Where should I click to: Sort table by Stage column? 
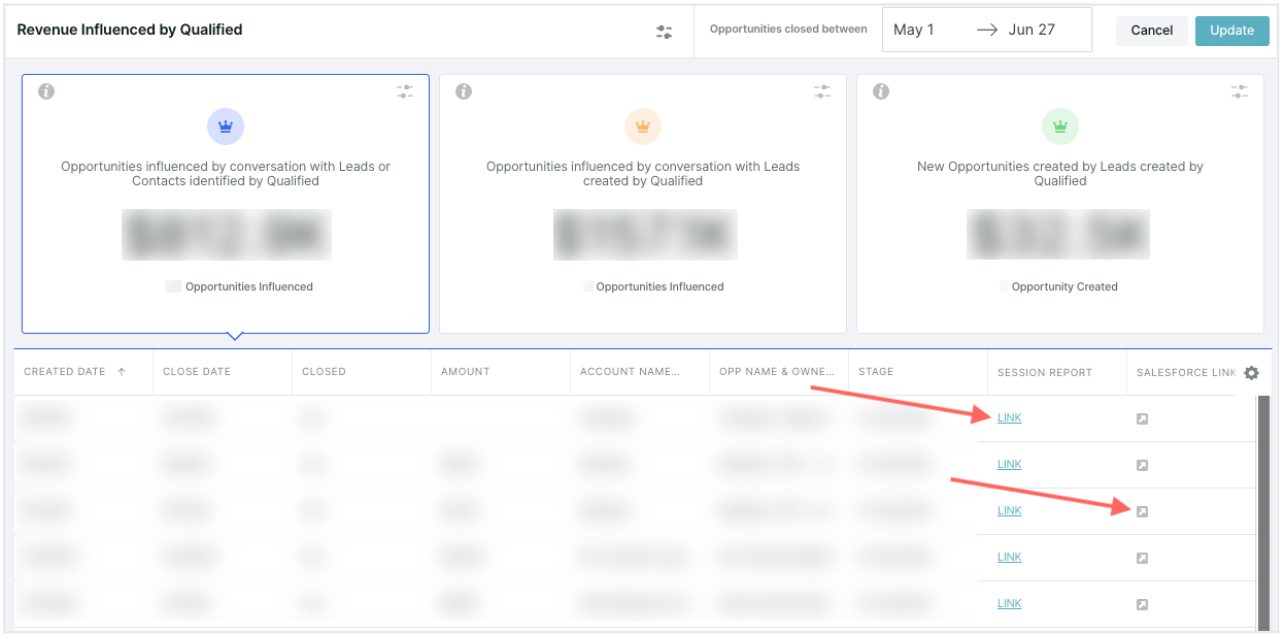pos(876,372)
